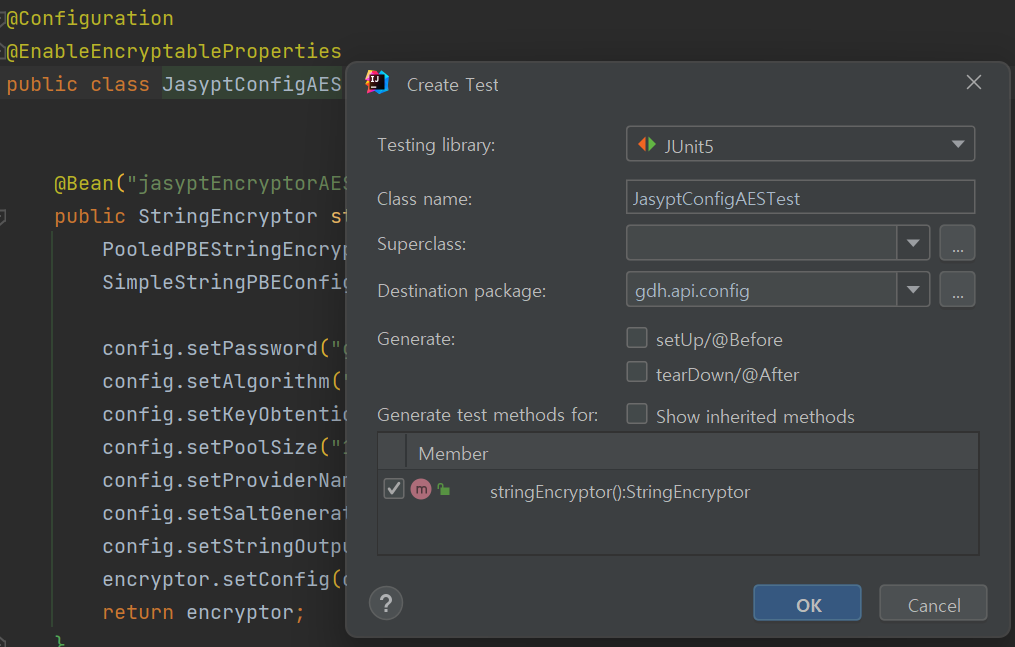1015x647 pixels.
Task: Browse for superclass with ellipsis button
Action: [x=957, y=243]
